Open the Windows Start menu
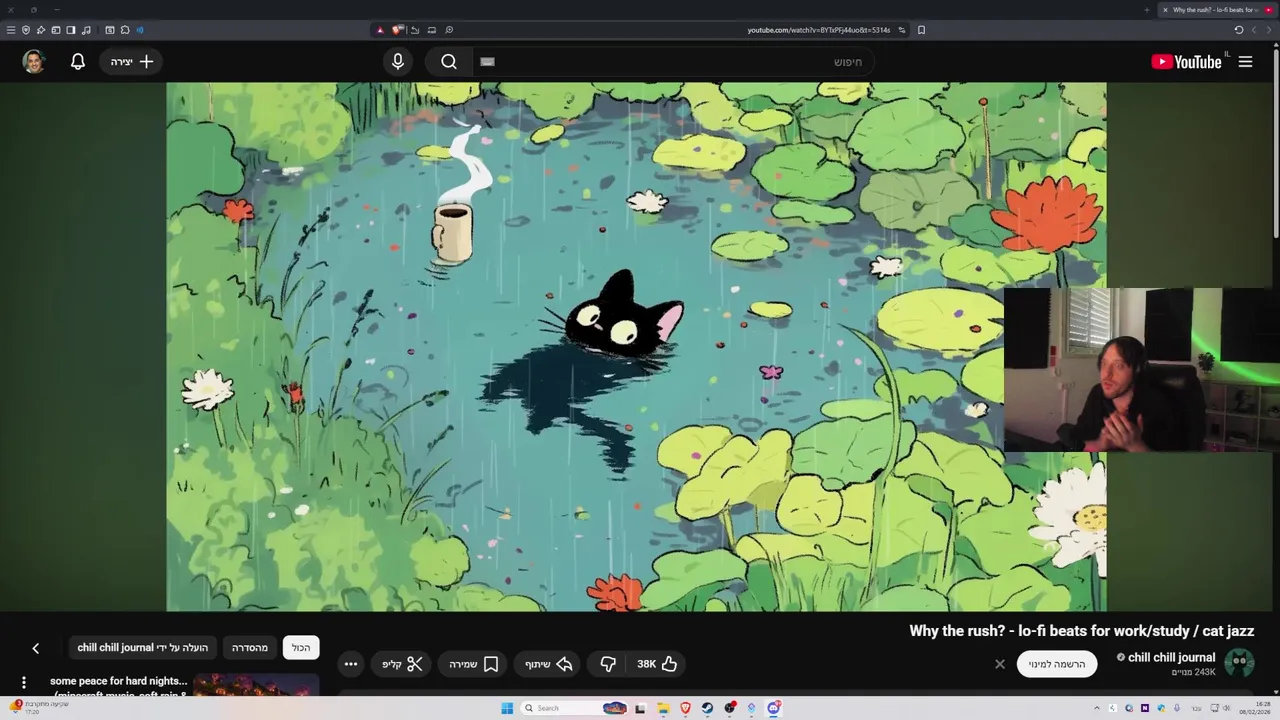 coord(507,708)
